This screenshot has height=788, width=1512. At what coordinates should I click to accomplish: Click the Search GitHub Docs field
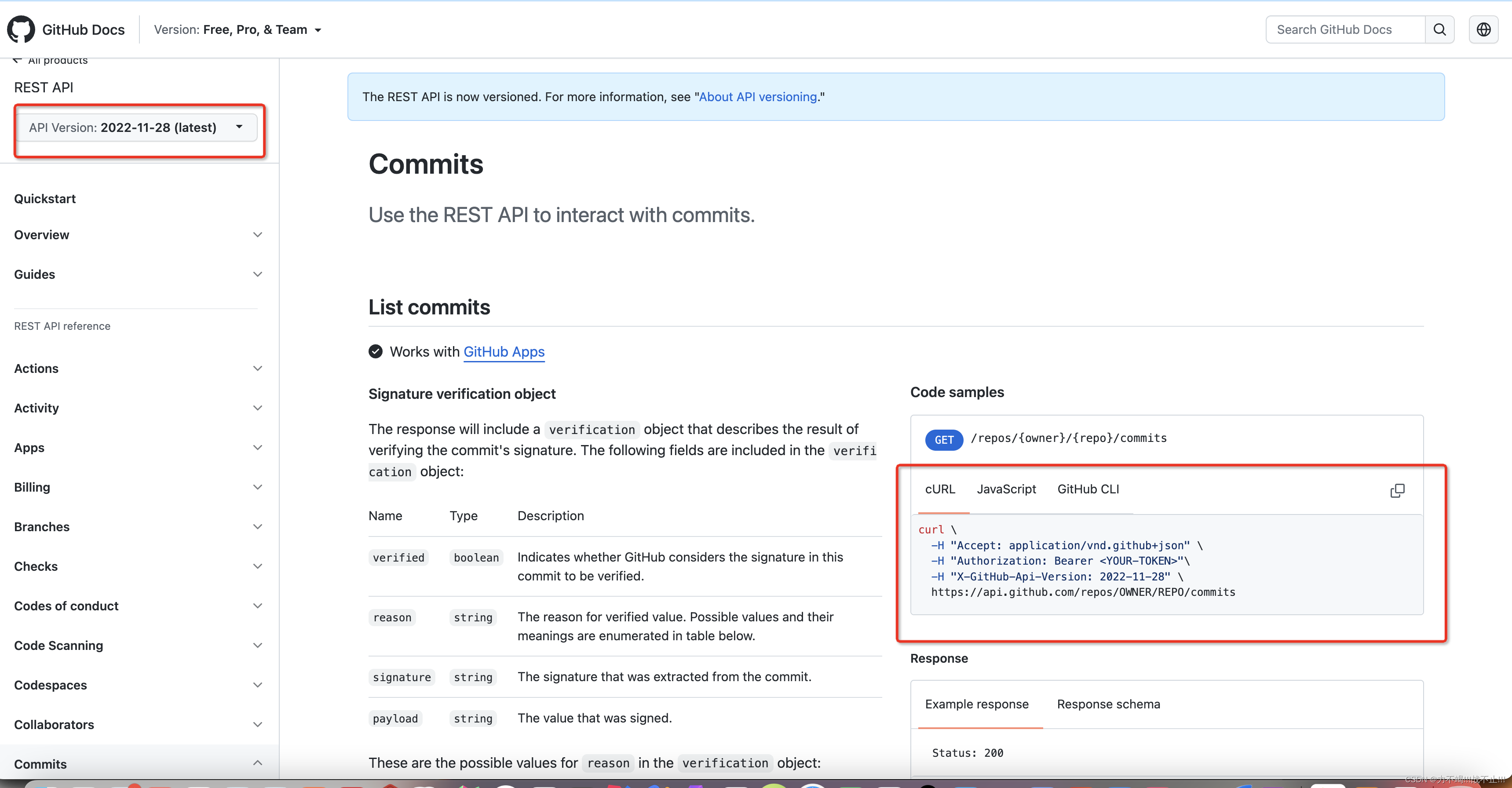pyautogui.click(x=1345, y=29)
